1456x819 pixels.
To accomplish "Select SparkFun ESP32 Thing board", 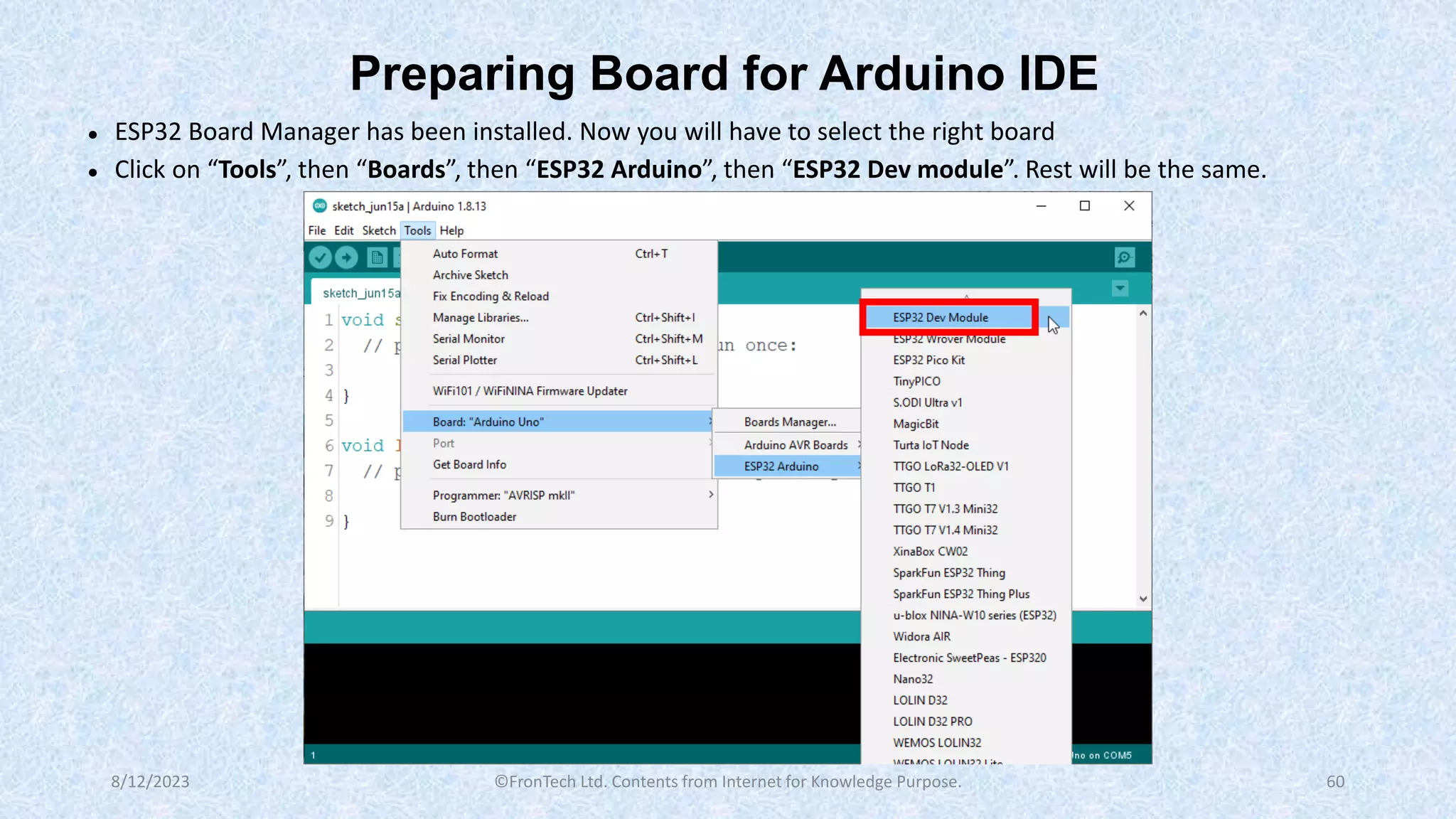I will pos(966,573).
